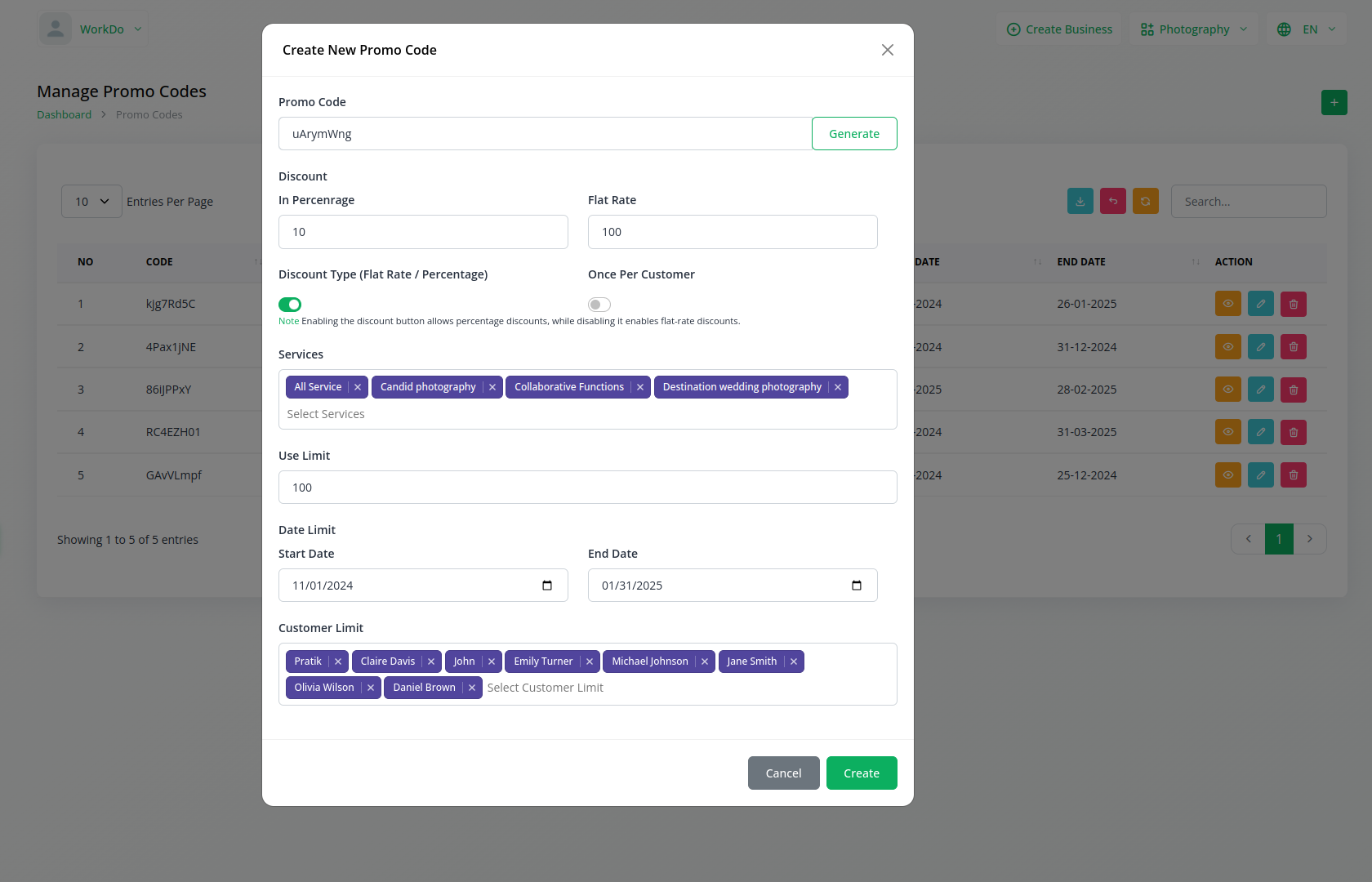The image size is (1372, 882).
Task: Delete the promo code ending 31-12-2024
Action: [1293, 347]
